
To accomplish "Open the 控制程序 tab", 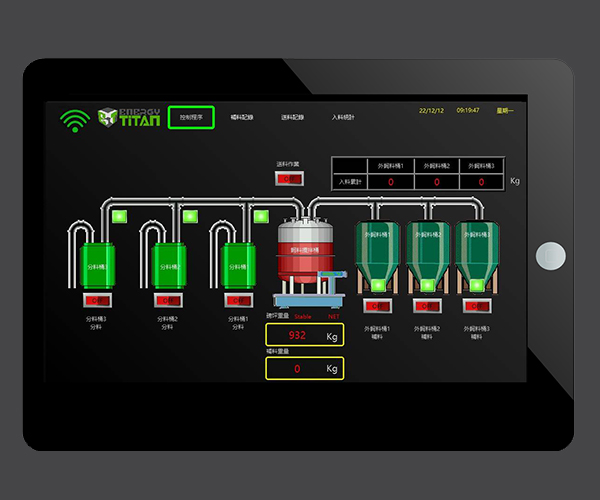I will click(191, 117).
